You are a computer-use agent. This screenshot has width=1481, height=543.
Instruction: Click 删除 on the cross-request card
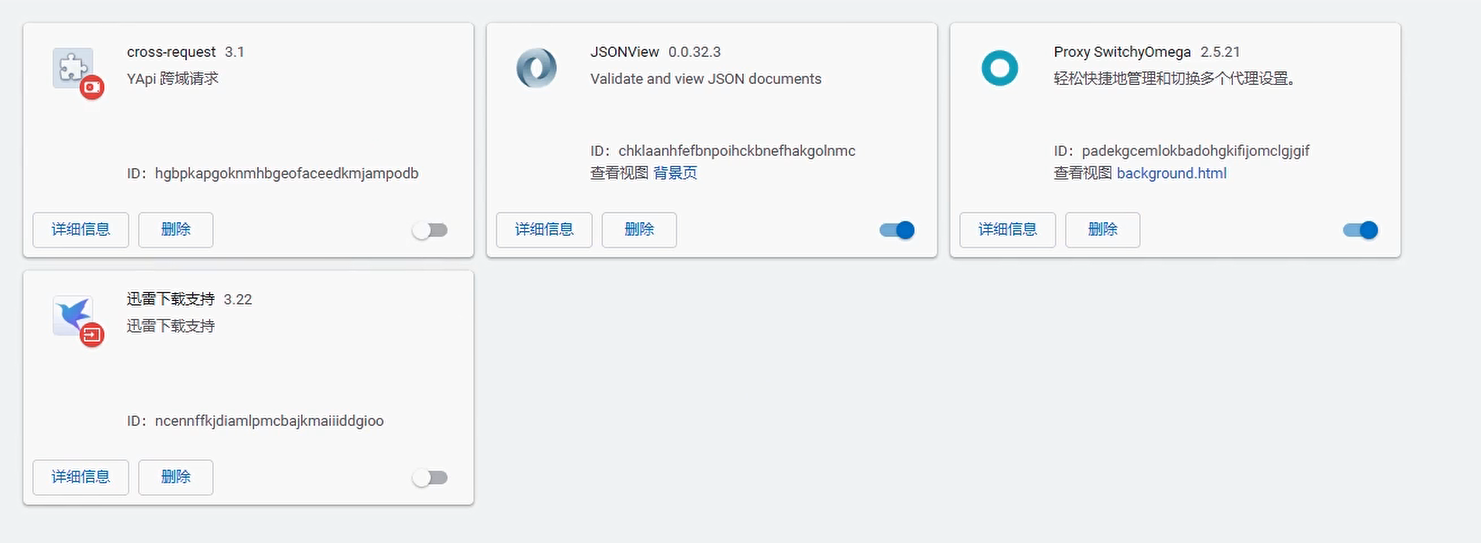(176, 229)
